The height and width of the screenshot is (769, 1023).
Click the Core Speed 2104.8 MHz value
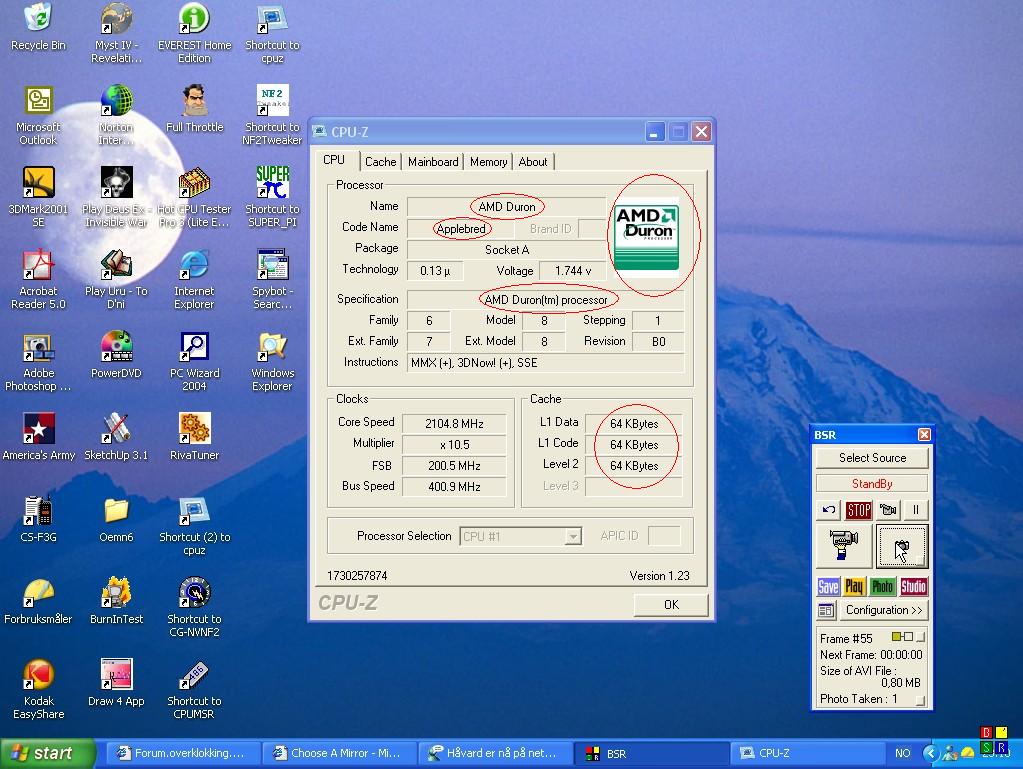tap(454, 424)
